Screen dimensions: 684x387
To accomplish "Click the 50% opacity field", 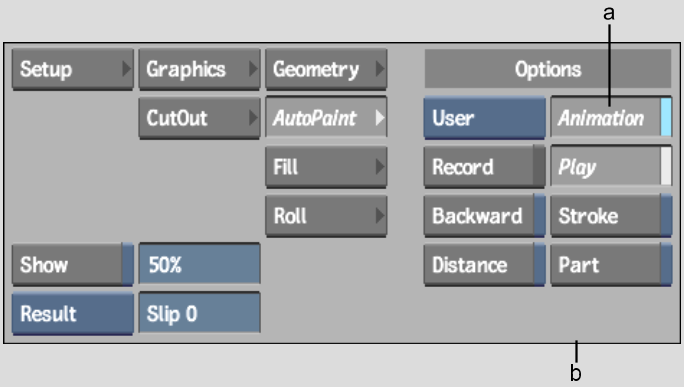I will point(199,264).
